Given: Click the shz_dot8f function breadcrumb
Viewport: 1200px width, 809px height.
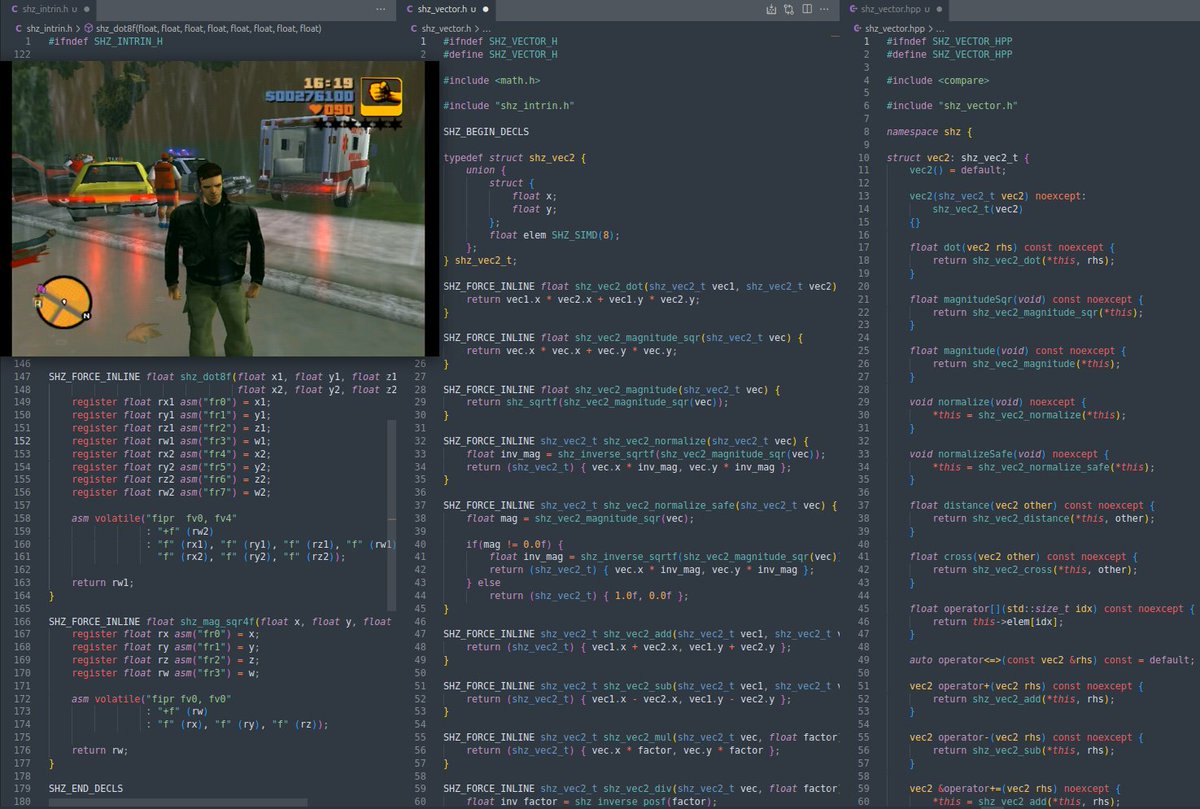Looking at the screenshot, I should 209,28.
